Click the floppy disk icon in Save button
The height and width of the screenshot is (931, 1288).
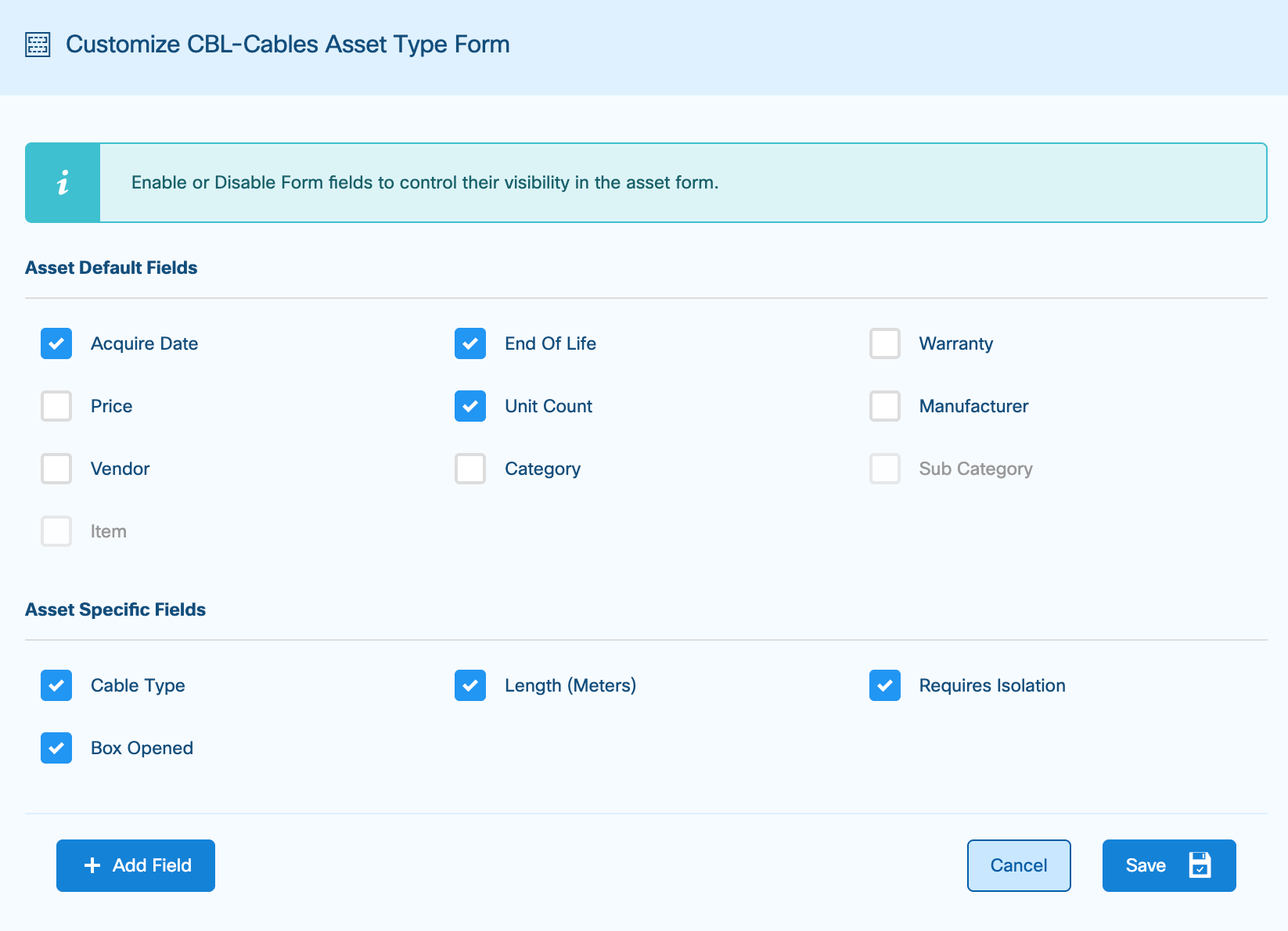click(x=1201, y=865)
